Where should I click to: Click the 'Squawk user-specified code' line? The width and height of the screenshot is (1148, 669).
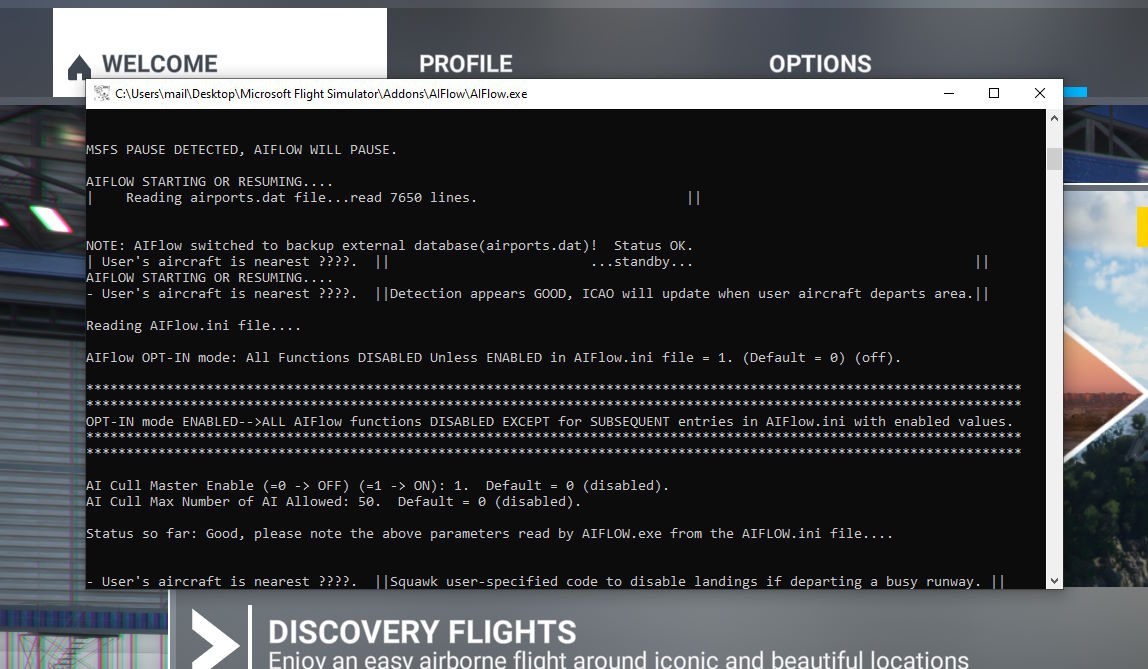[685, 582]
